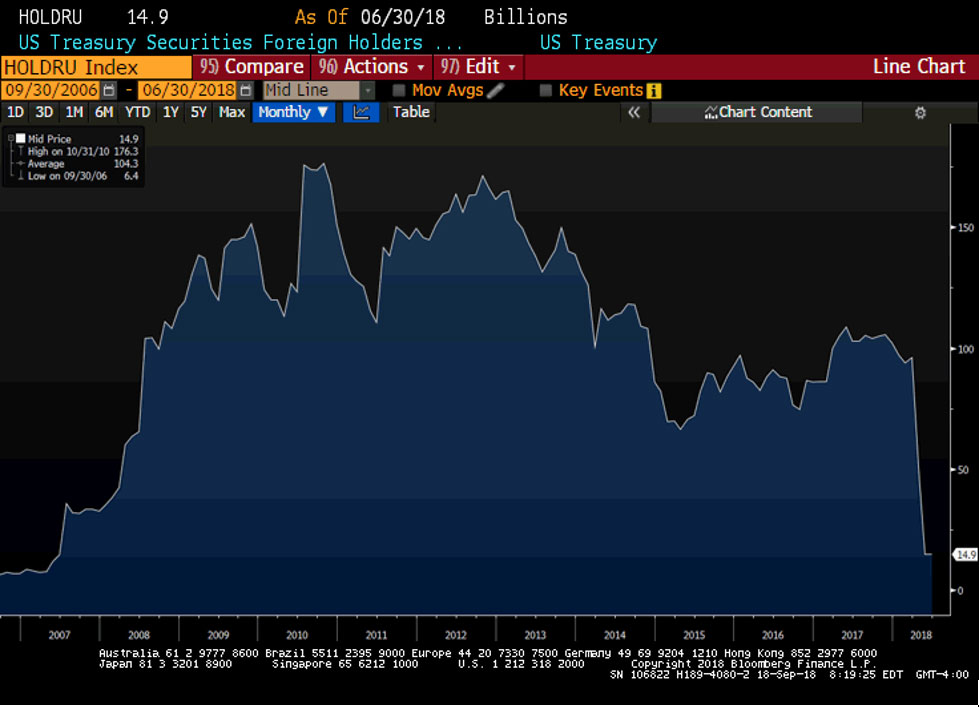
Task: Switch to Table view
Action: point(411,112)
